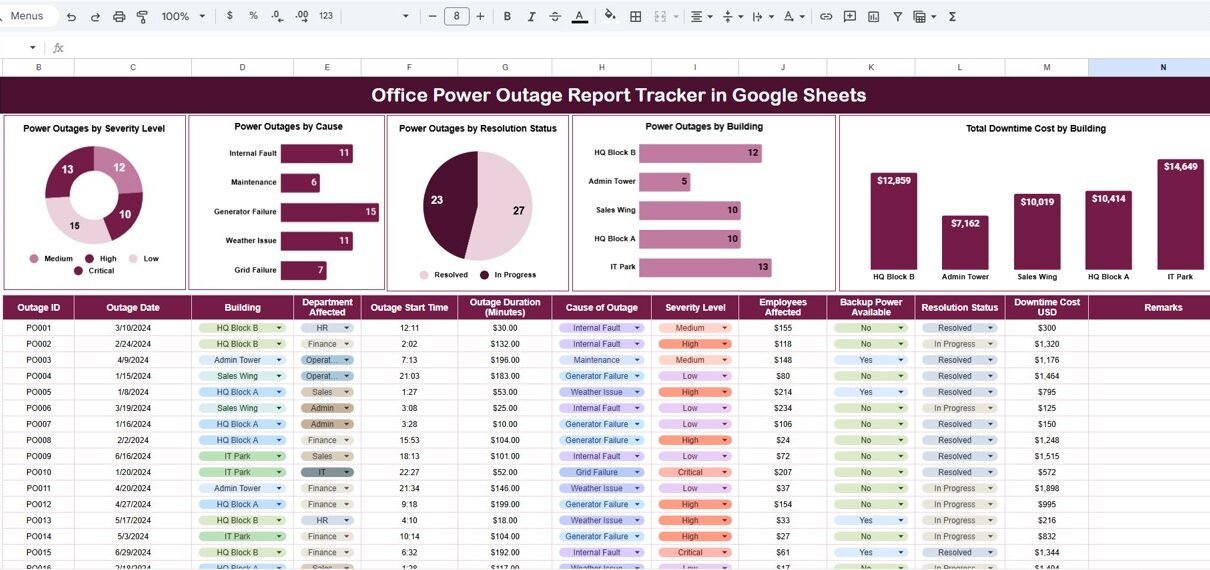Open the Menus search button
The width and height of the screenshot is (1210, 570).
[x=26, y=16]
